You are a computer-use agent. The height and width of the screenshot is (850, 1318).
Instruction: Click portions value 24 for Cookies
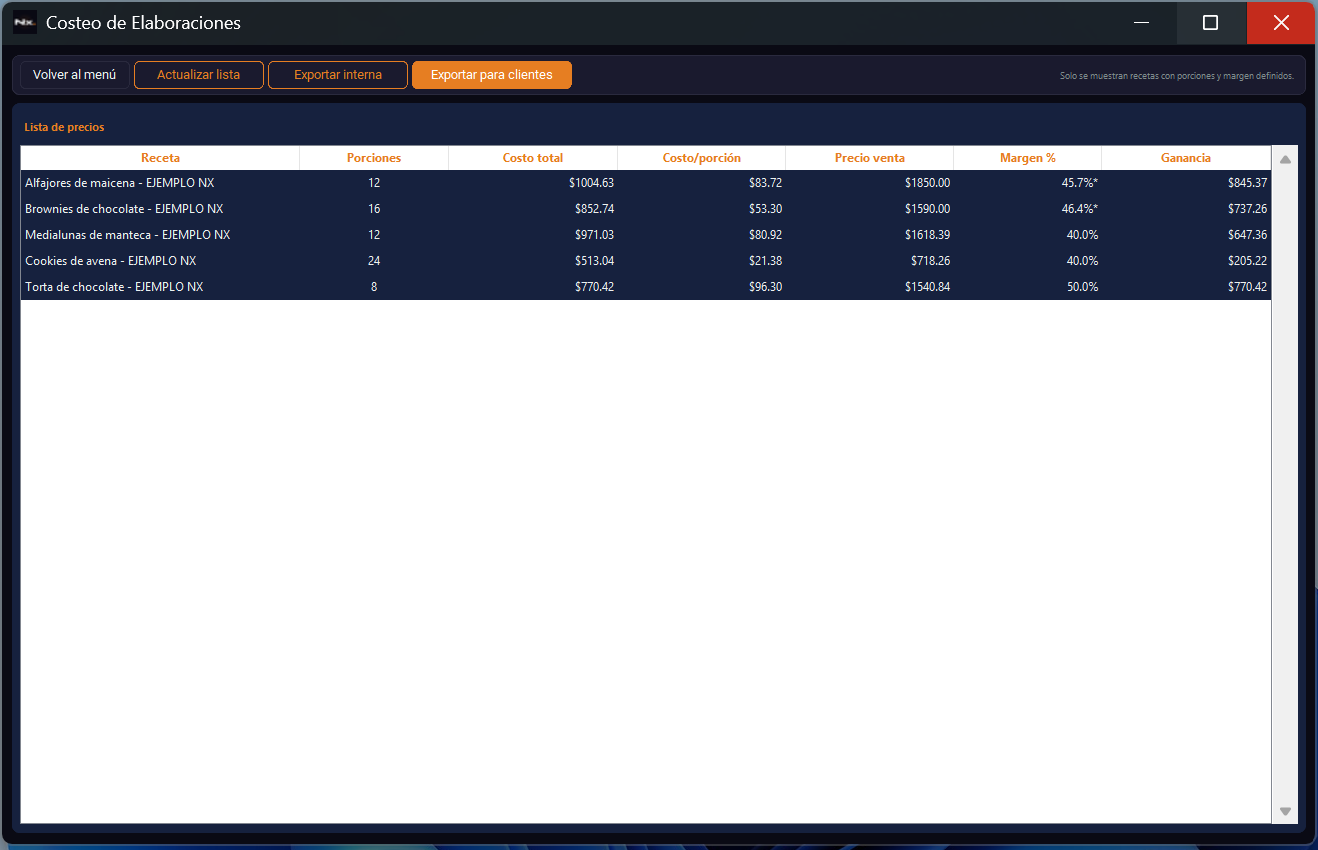[x=374, y=261]
